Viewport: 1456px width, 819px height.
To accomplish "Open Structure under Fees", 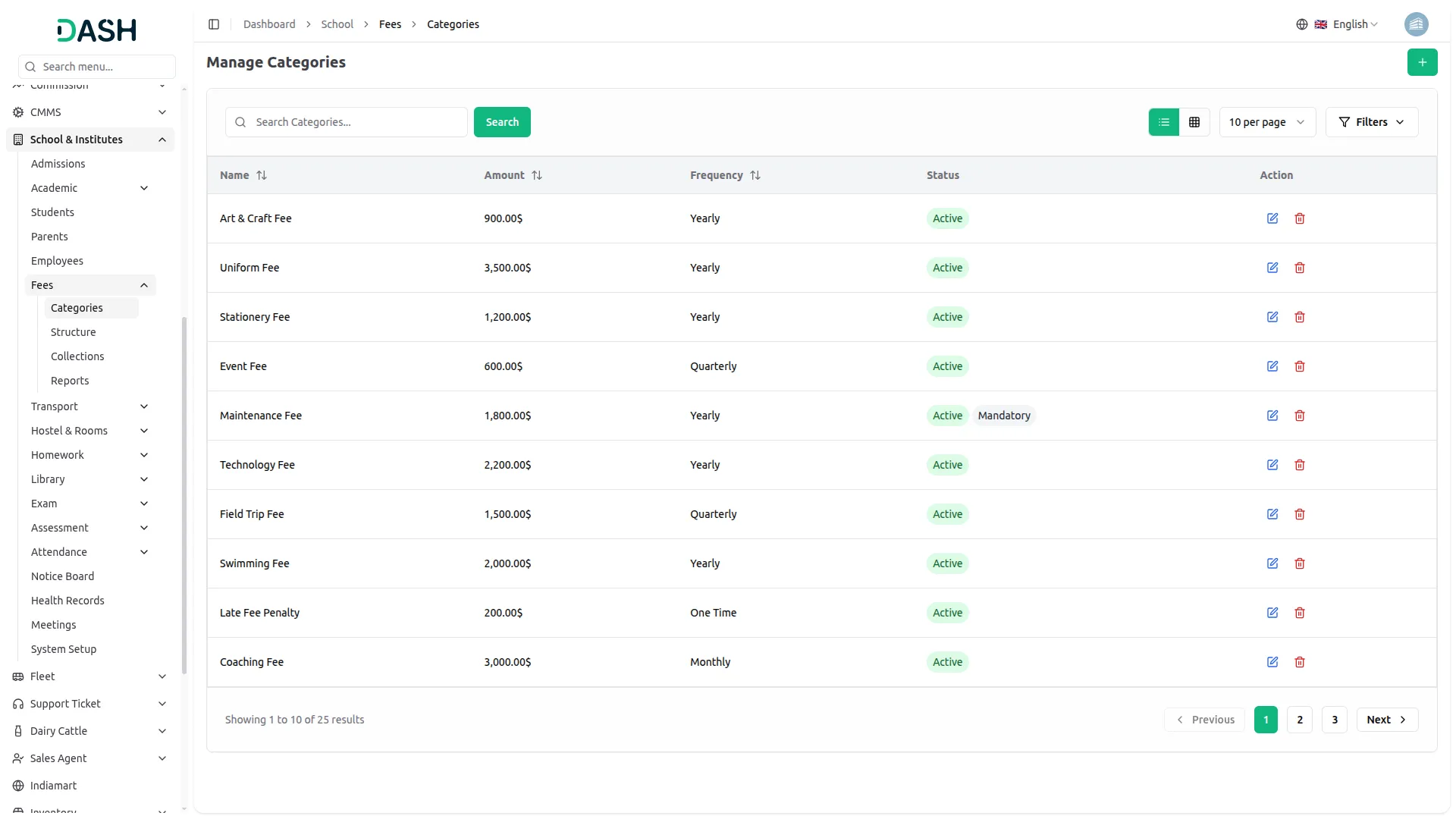I will 74,332.
